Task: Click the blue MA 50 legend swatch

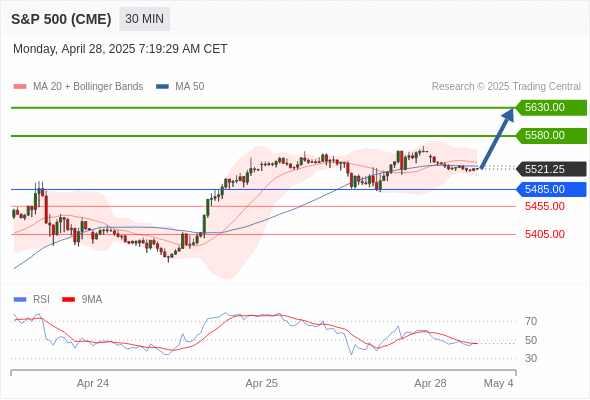Action: pos(162,87)
